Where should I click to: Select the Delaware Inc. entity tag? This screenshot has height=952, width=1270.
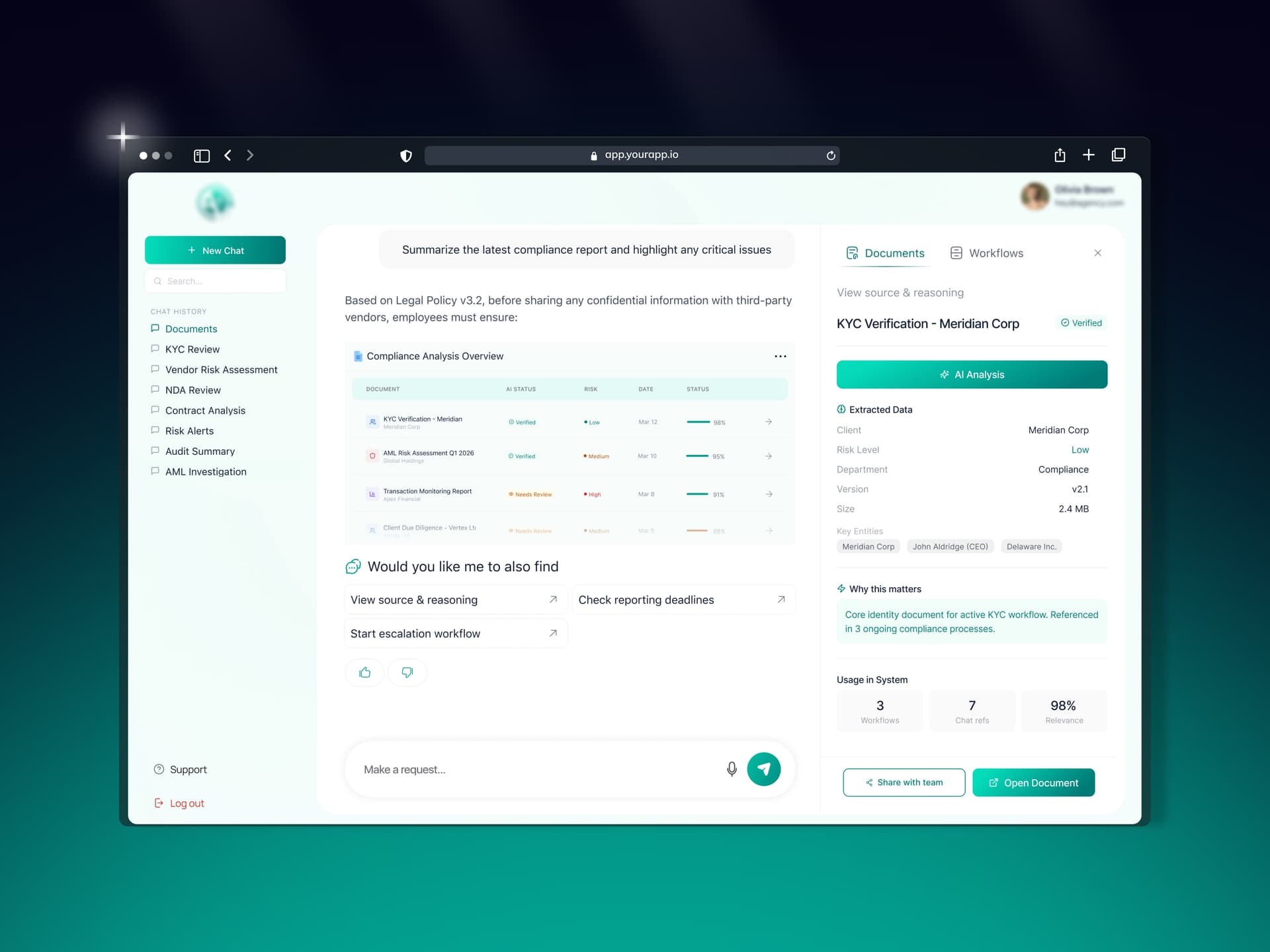point(1031,547)
